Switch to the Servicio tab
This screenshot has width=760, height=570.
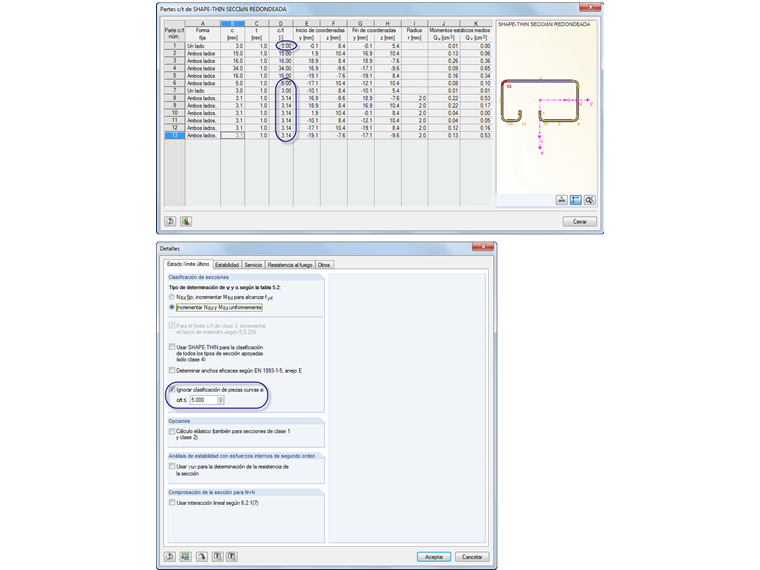click(253, 265)
